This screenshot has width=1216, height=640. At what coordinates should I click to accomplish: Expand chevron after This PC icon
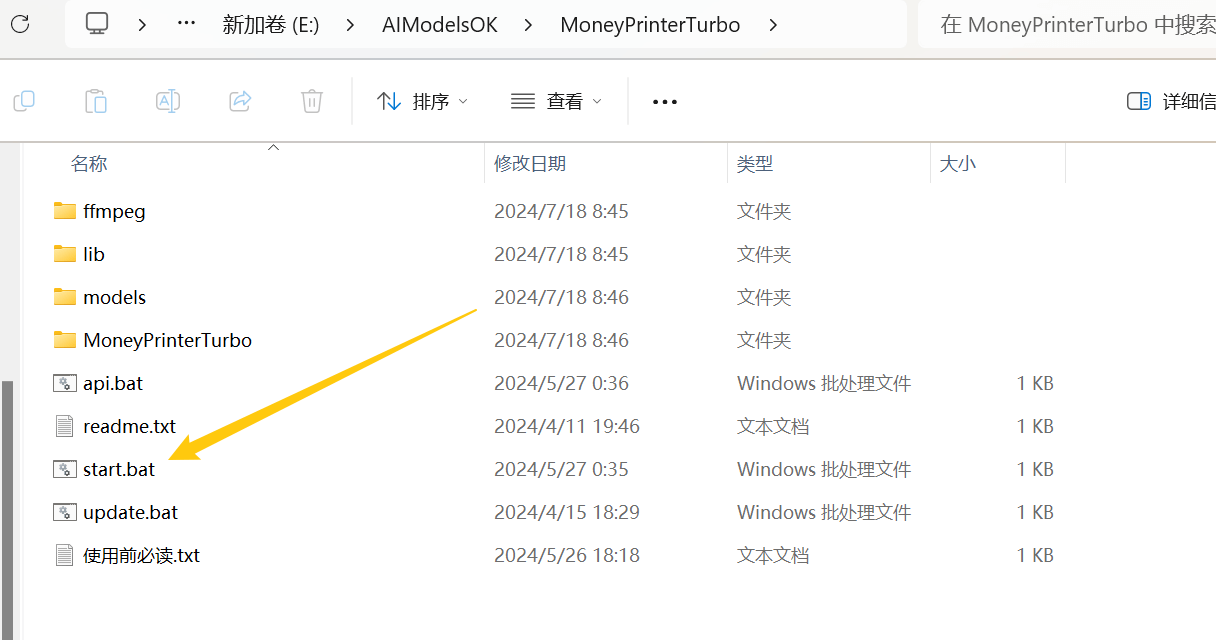coord(143,24)
